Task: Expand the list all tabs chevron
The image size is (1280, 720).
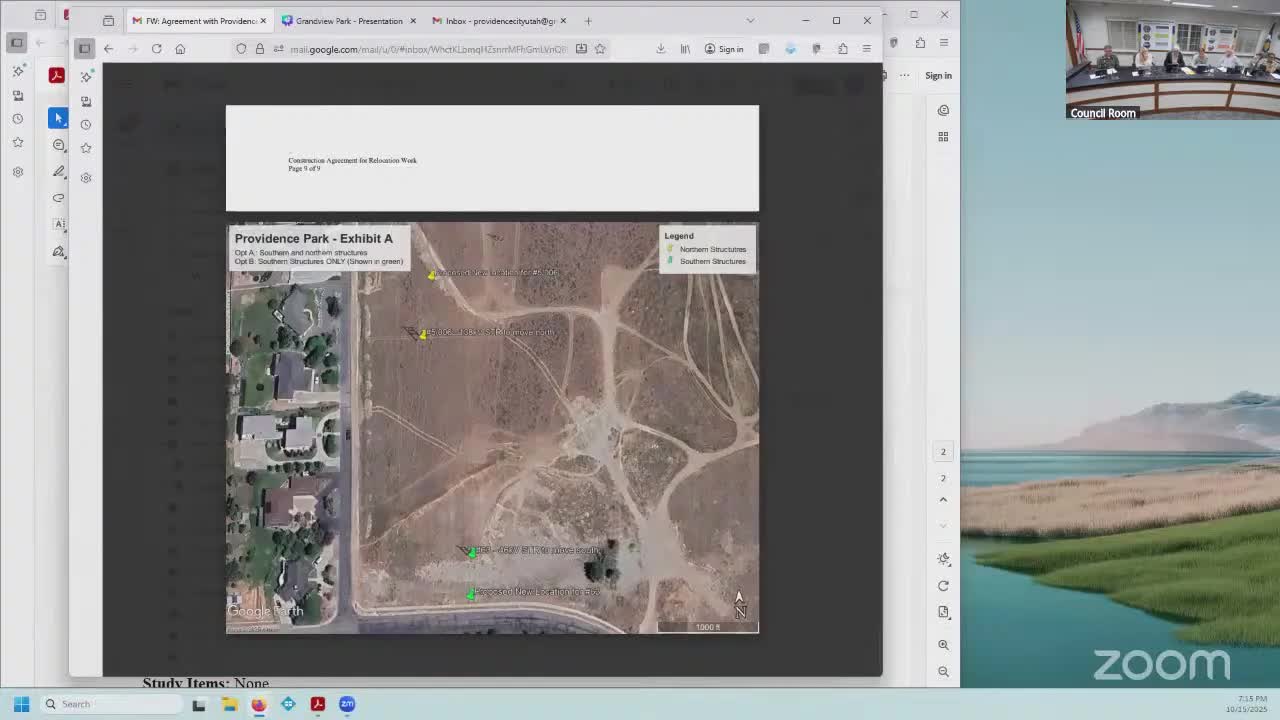Action: pos(750,21)
